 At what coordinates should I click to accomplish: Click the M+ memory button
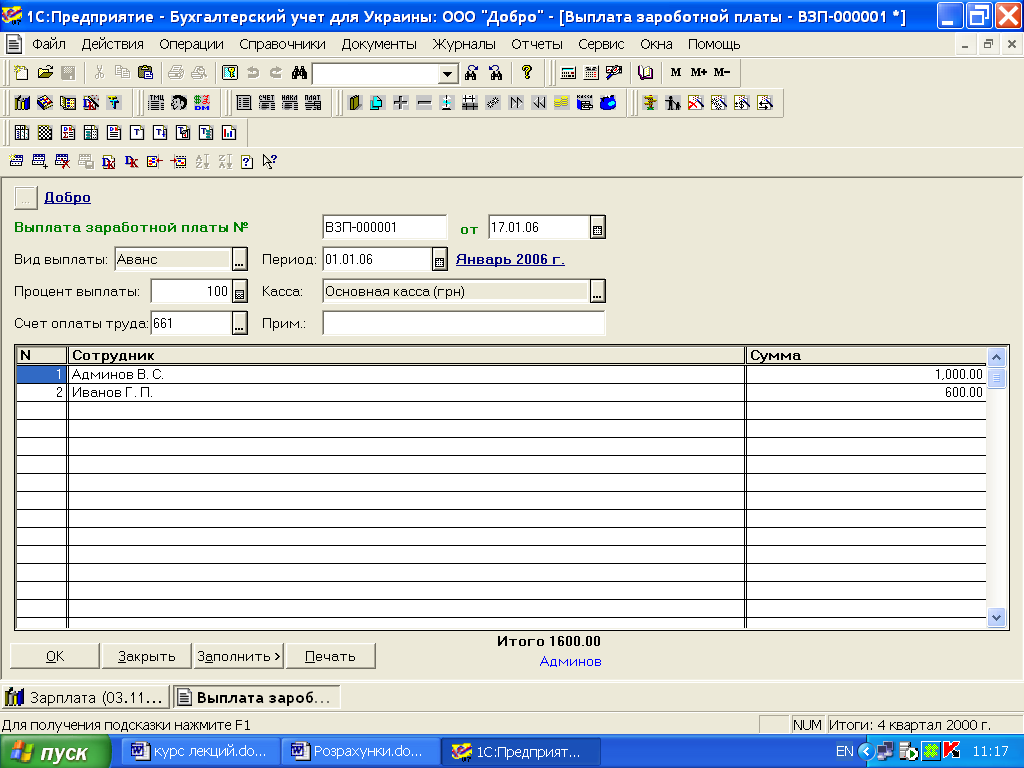[698, 73]
